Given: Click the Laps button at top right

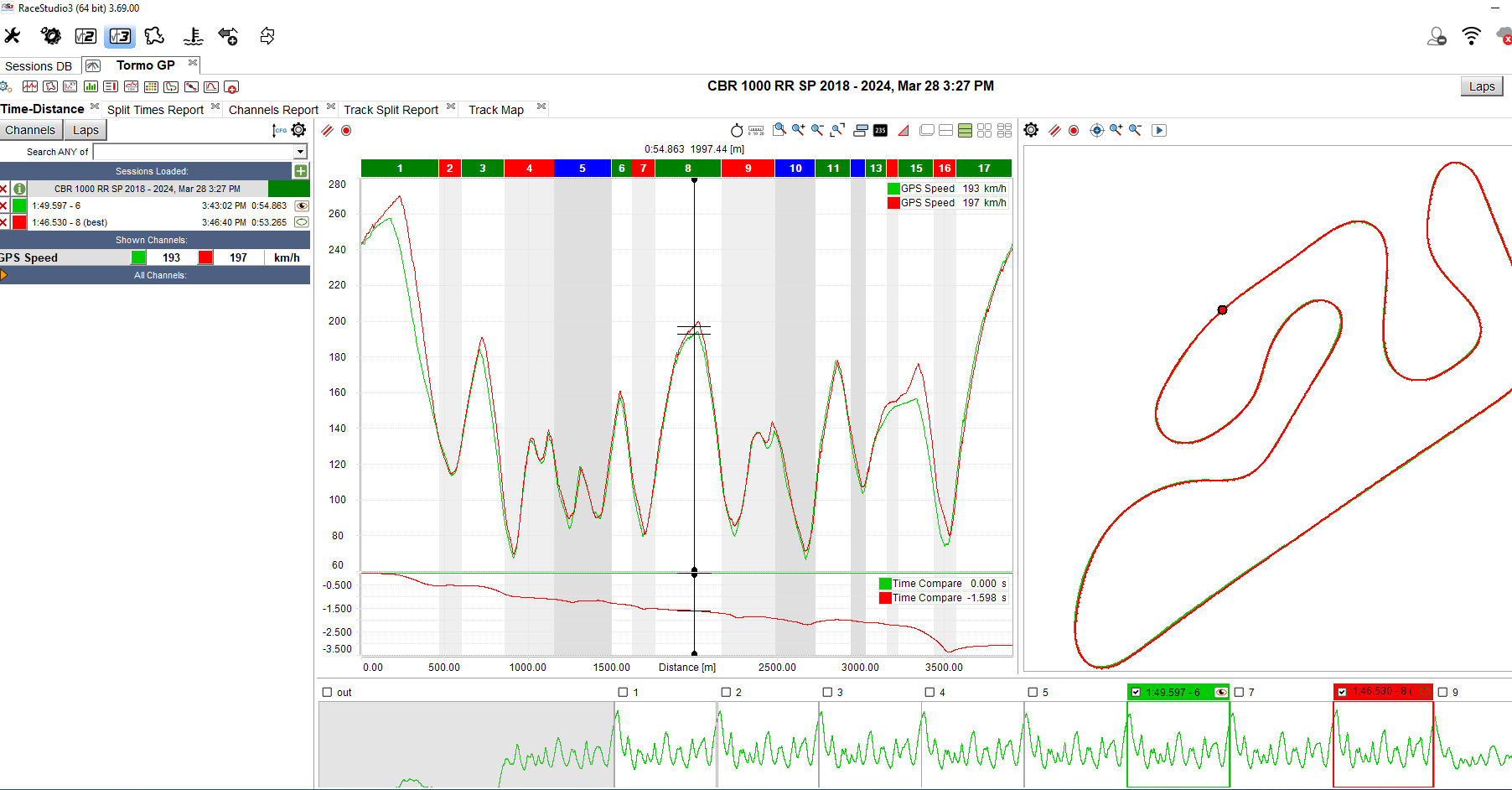Looking at the screenshot, I should coord(1481,86).
